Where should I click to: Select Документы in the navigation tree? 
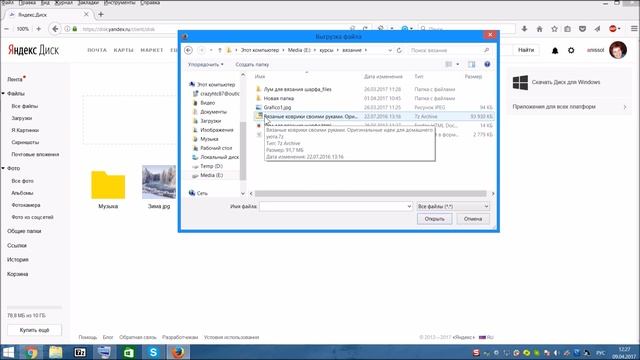(x=213, y=112)
